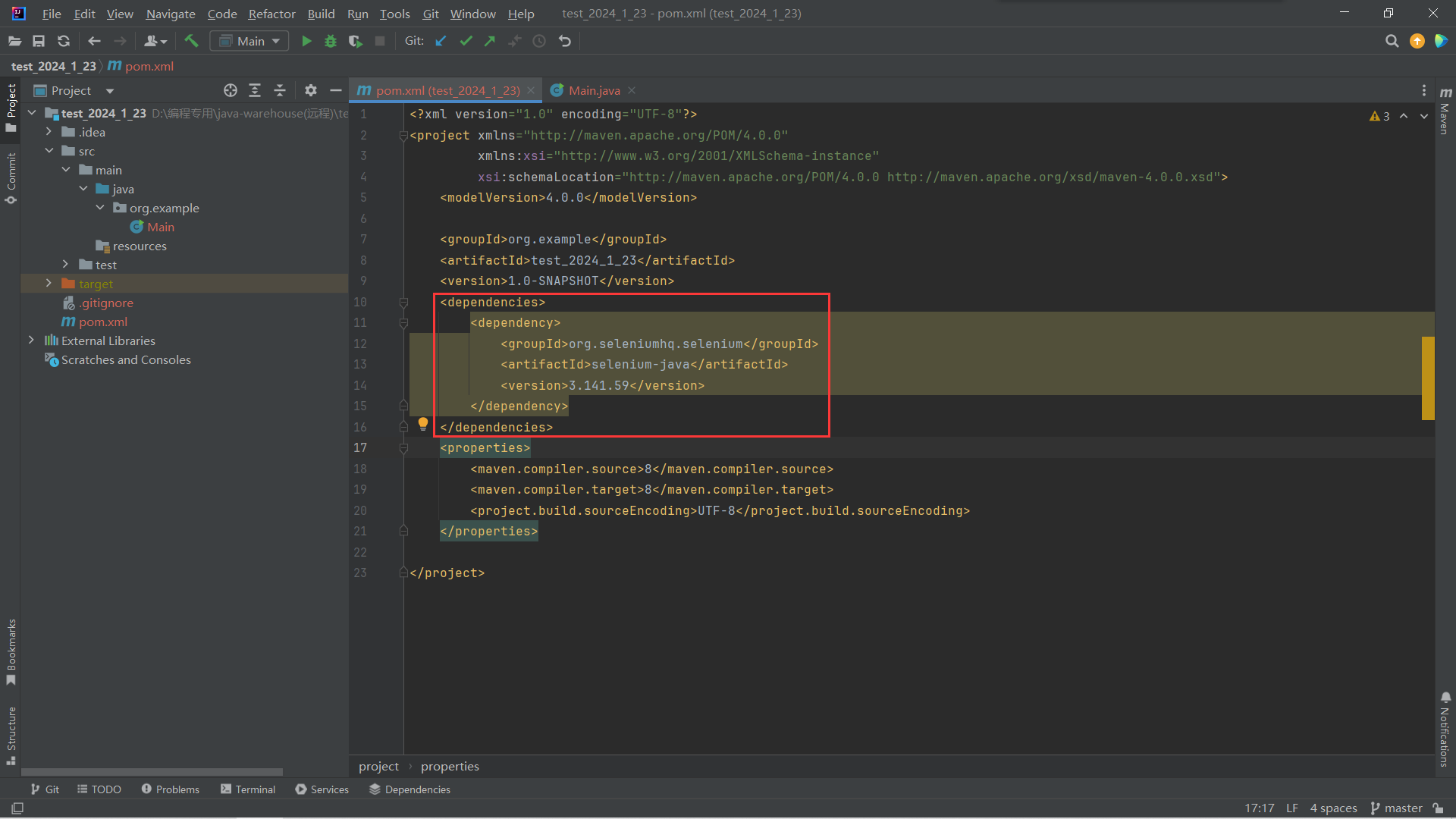Screen dimensions: 1456x819
Task: Click the green Run button in the toolbar
Action: click(307, 40)
